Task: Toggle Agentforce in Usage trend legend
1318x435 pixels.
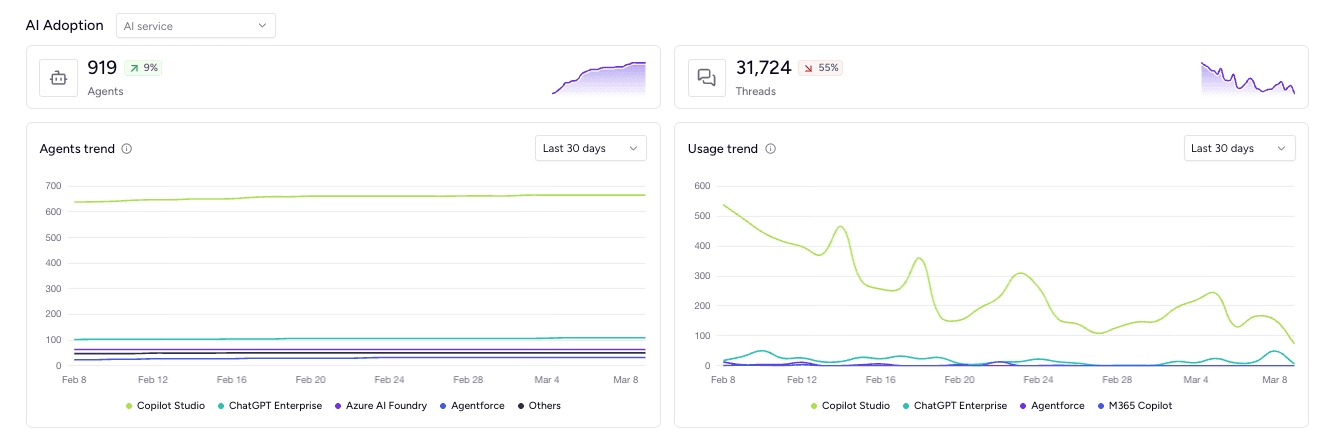Action: tap(1052, 406)
